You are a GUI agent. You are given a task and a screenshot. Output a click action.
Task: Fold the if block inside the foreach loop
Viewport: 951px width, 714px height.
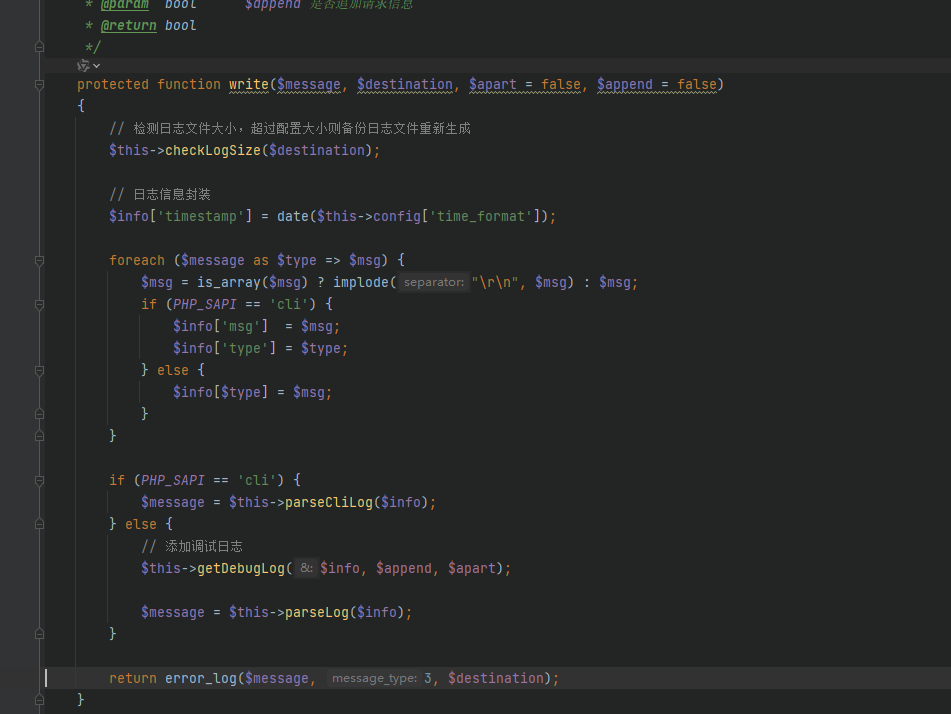[39, 305]
